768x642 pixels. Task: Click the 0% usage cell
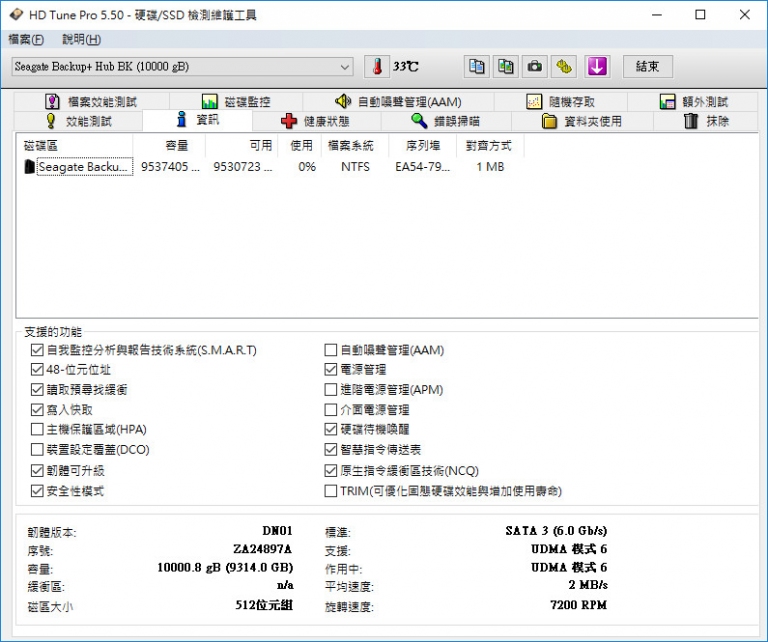coord(307,166)
